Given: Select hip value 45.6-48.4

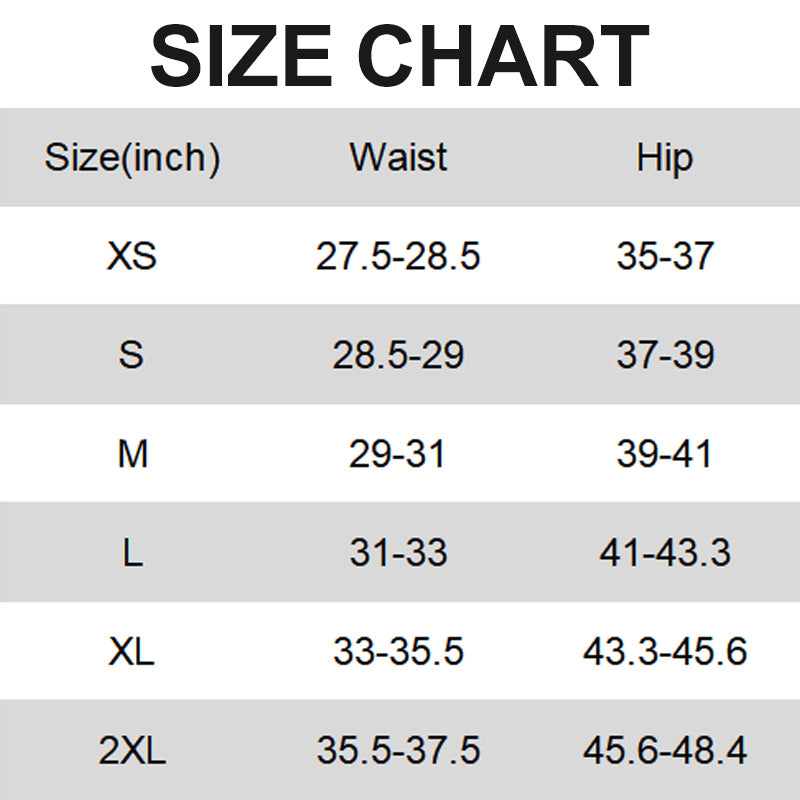Looking at the screenshot, I should tap(664, 751).
